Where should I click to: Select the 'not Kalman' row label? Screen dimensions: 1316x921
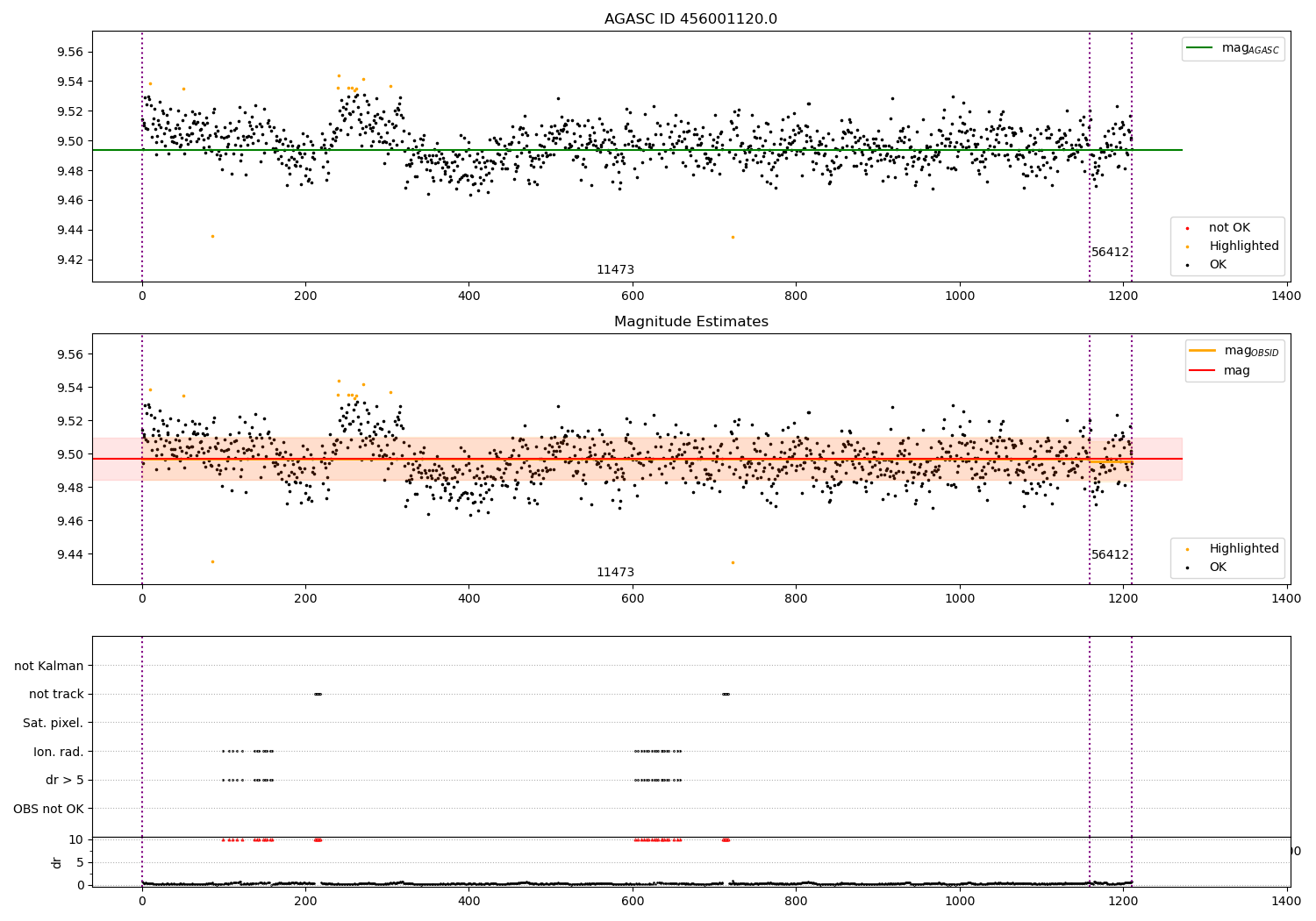click(x=49, y=667)
